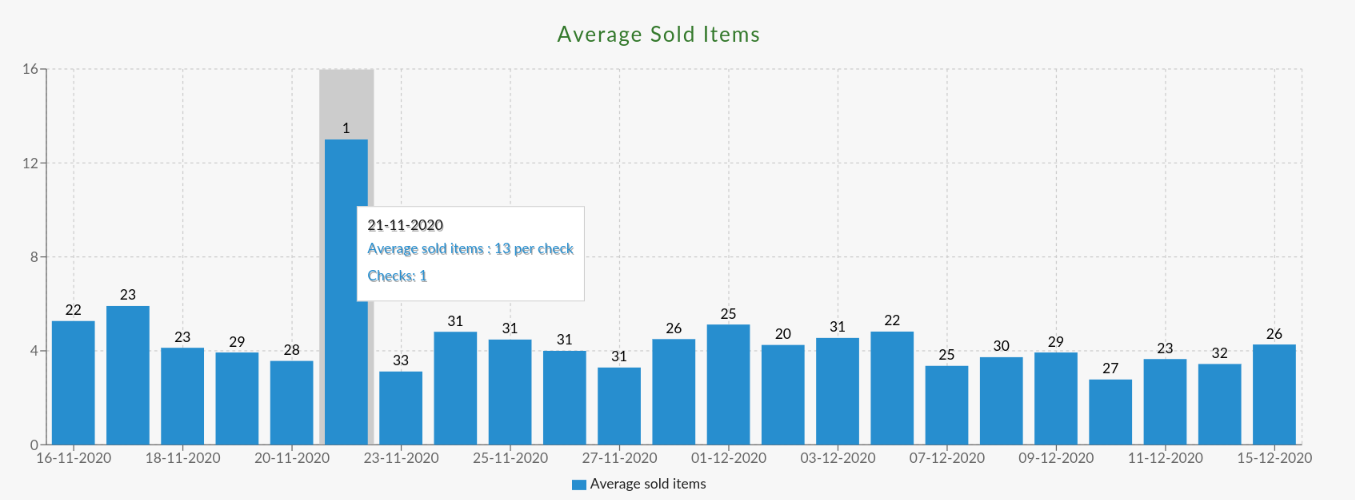
Task: Click the tooltip's Average sold items text
Action: coord(470,249)
